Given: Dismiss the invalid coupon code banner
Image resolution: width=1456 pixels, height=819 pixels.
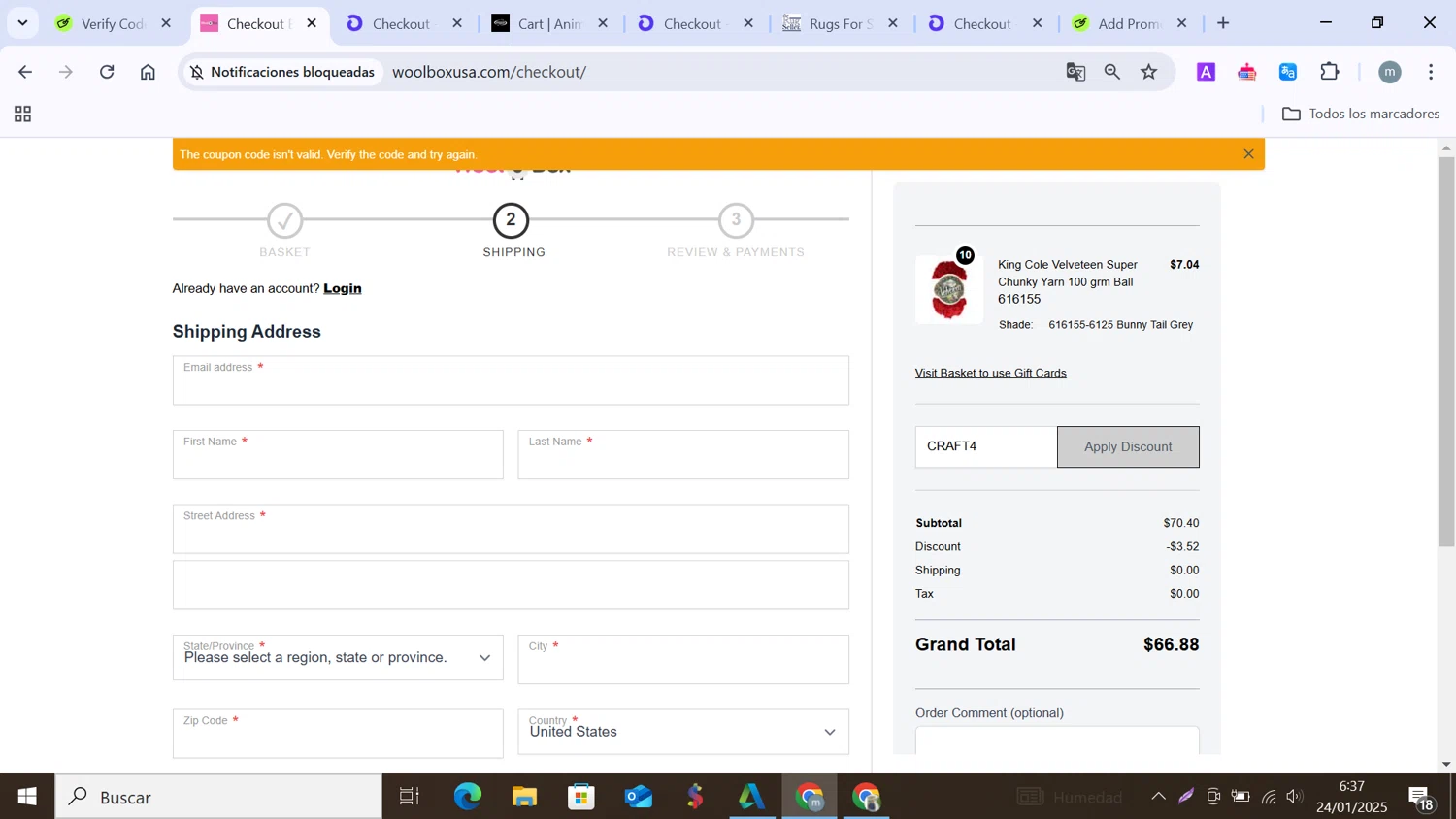Looking at the screenshot, I should coord(1248,154).
